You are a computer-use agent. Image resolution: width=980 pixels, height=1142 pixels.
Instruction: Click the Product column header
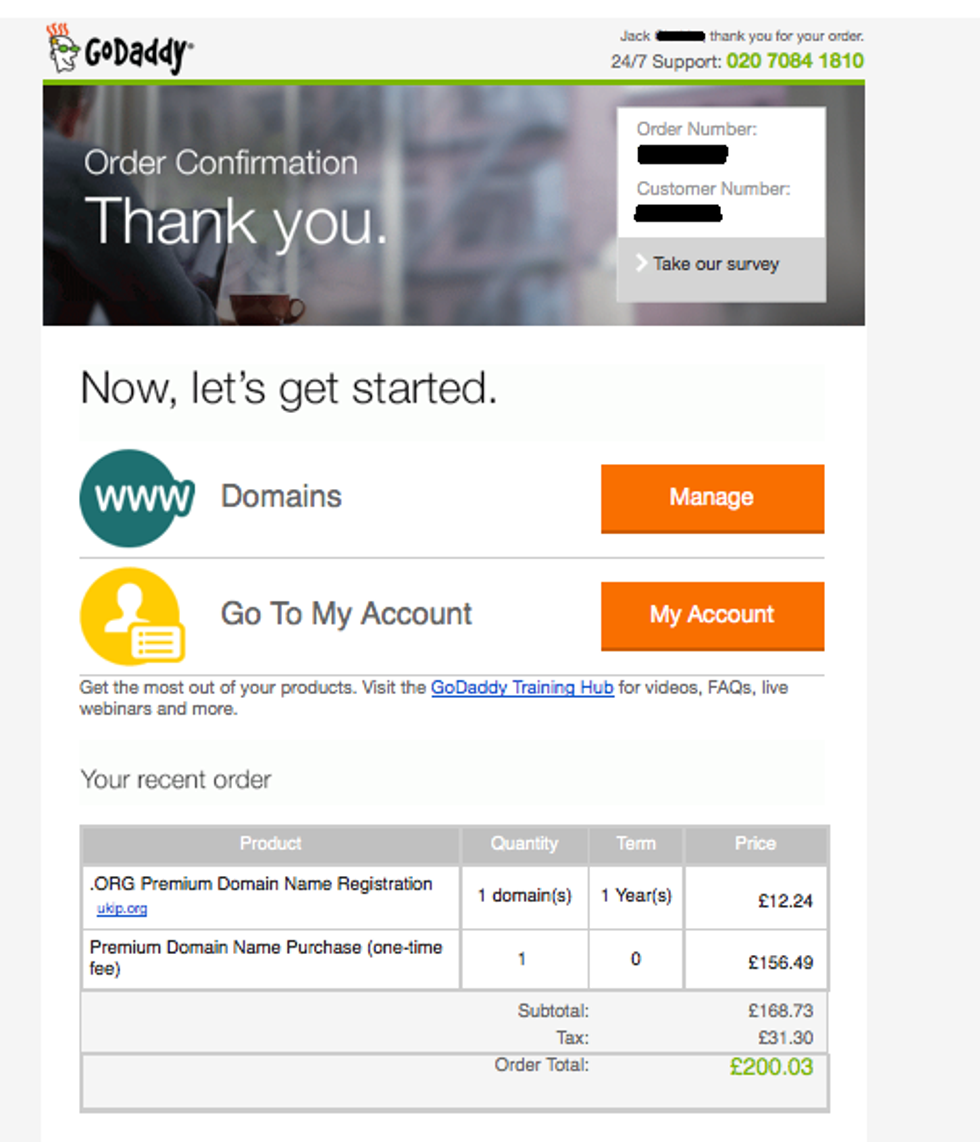point(271,843)
